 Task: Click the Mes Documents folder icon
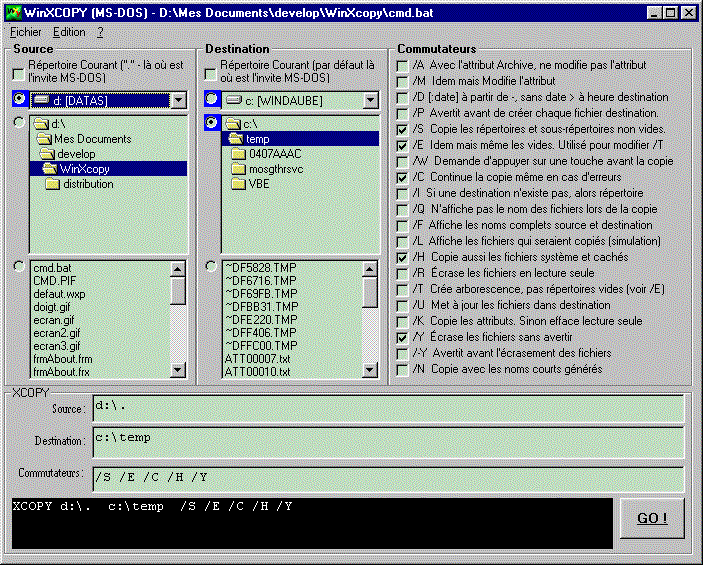[x=44, y=139]
